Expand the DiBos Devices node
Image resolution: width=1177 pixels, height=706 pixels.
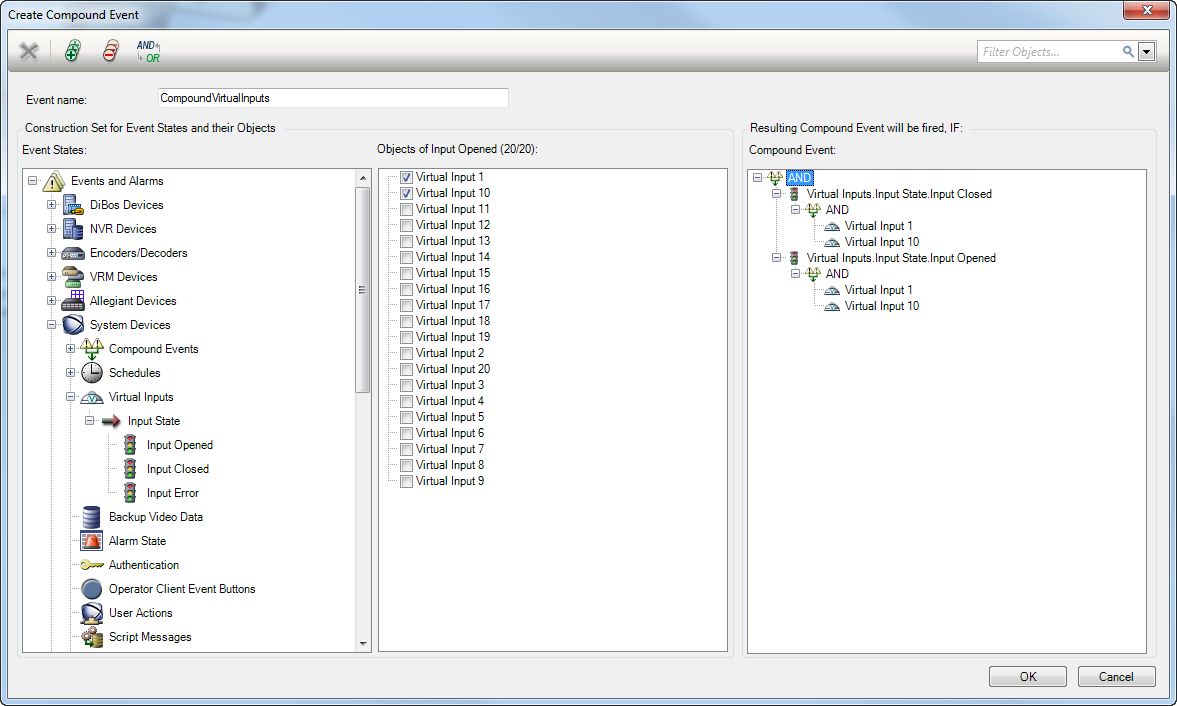click(51, 205)
